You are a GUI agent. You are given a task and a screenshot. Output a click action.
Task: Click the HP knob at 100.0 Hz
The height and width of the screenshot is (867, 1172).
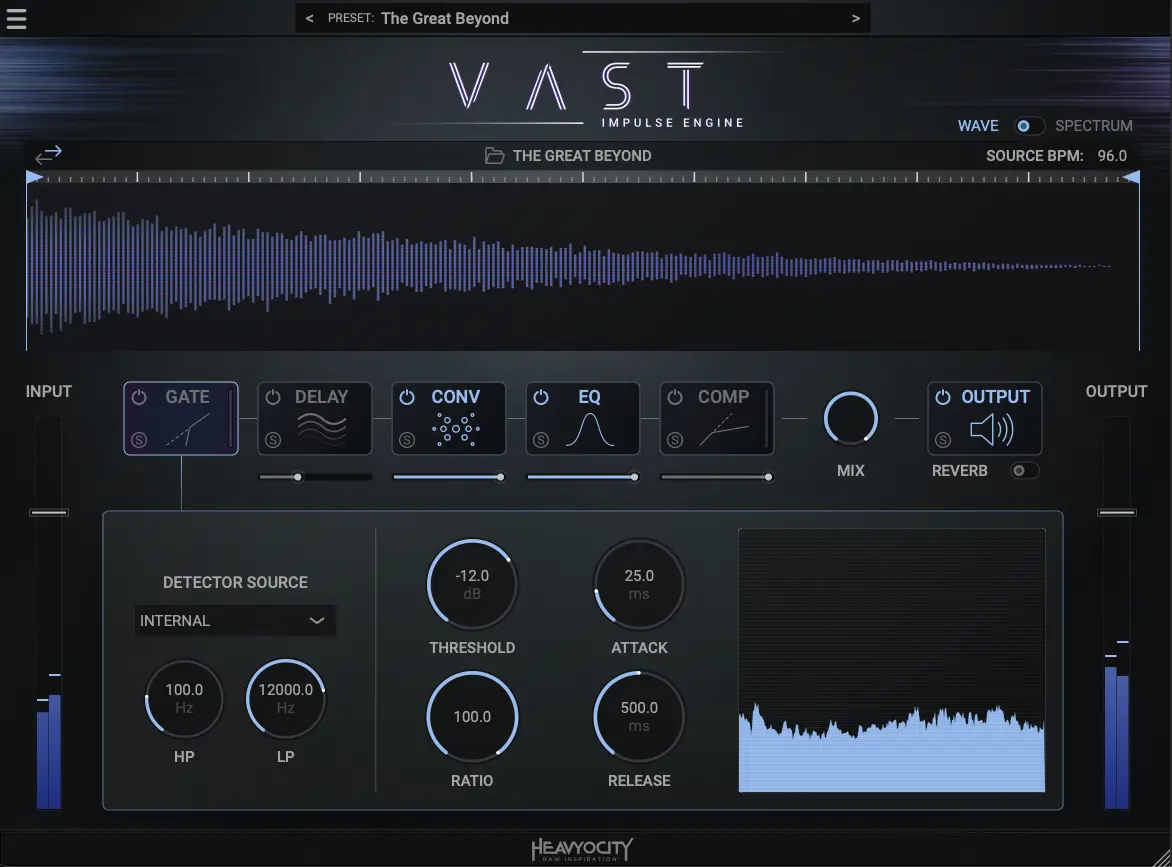(x=184, y=699)
